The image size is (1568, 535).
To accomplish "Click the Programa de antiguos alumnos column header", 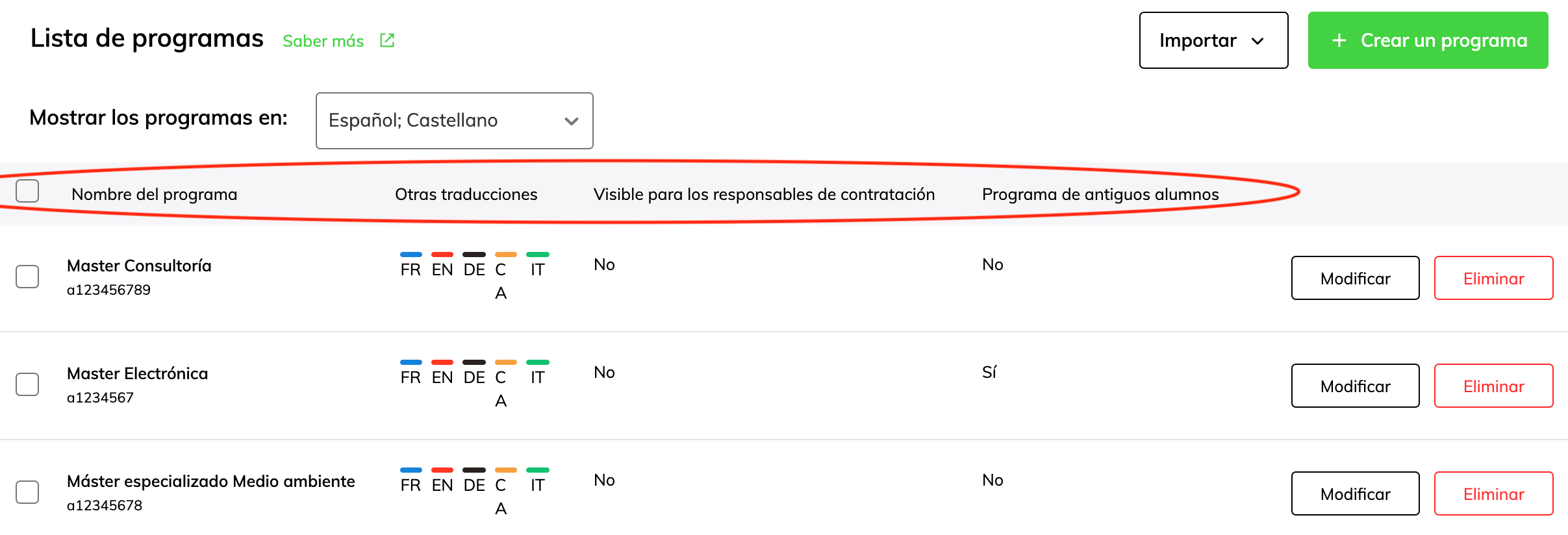I will point(1100,194).
